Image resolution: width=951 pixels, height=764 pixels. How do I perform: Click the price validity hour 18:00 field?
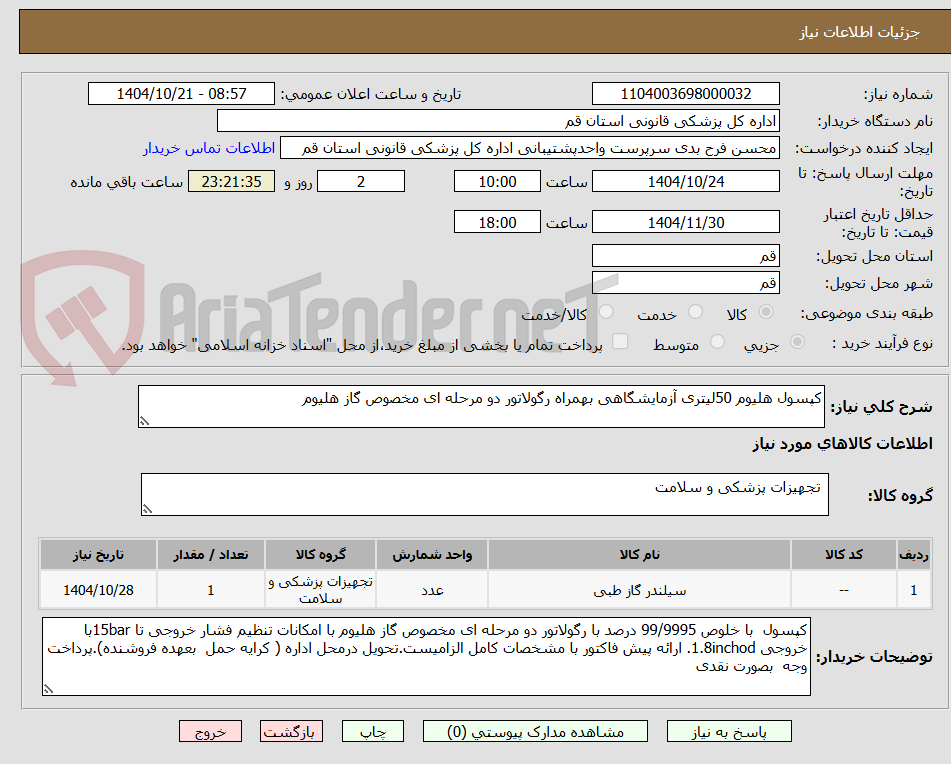click(x=497, y=222)
